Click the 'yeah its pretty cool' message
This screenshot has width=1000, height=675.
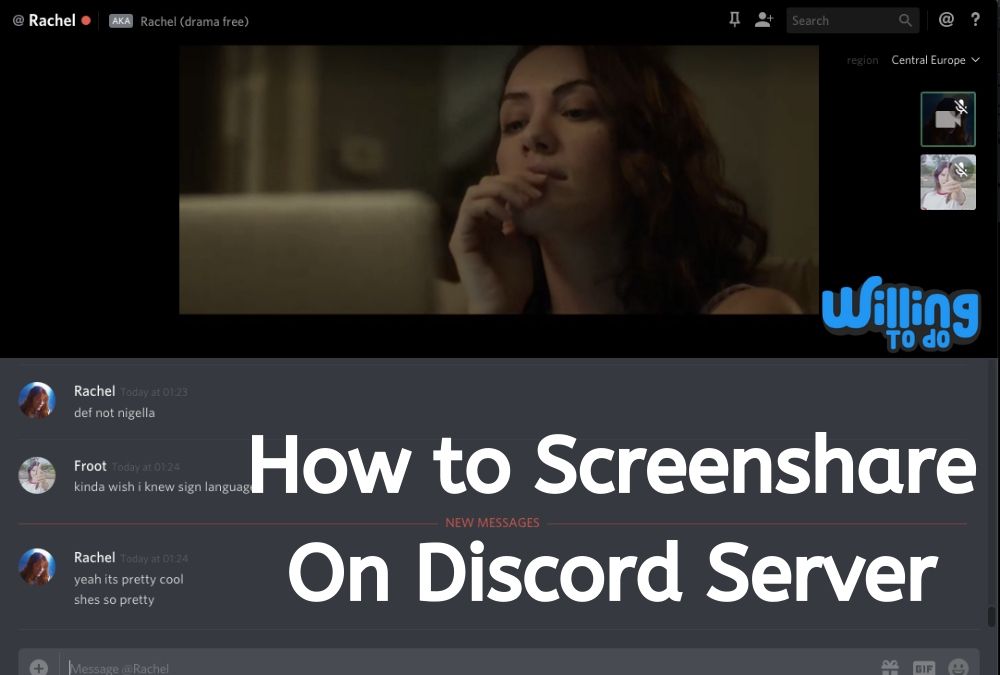129,579
